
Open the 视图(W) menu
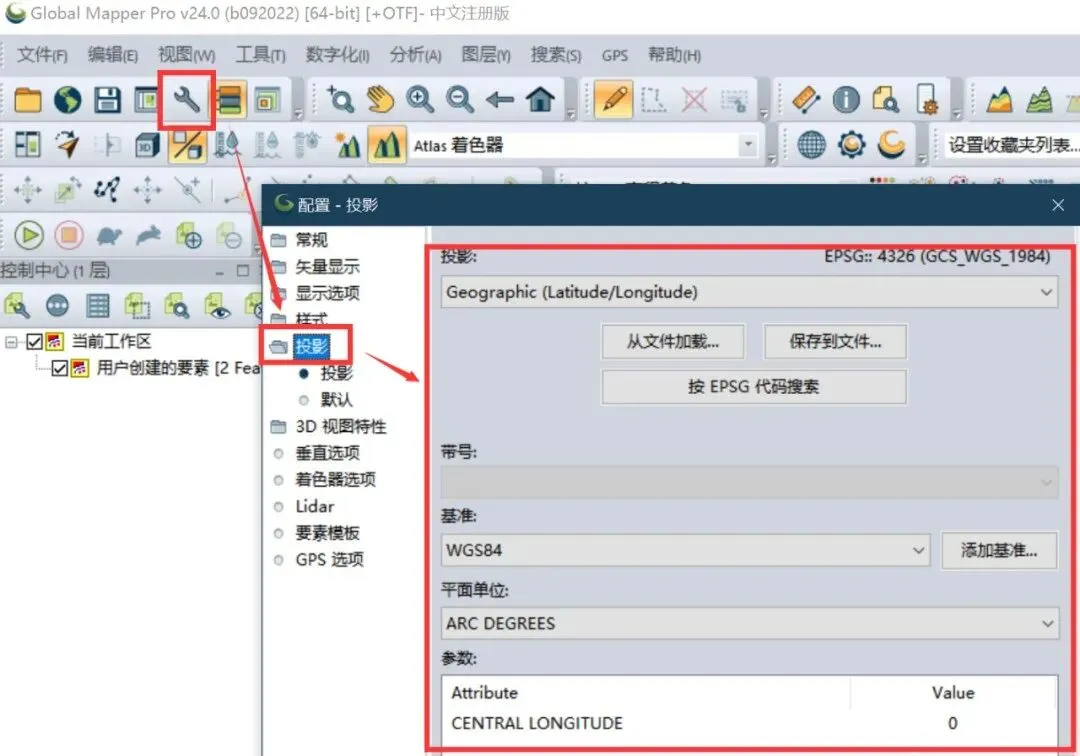tap(187, 55)
